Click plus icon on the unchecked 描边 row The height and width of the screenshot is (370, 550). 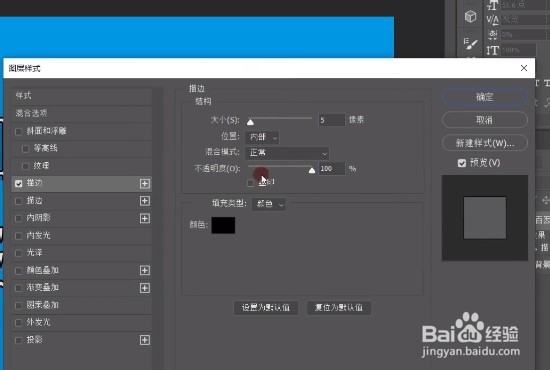coord(145,201)
